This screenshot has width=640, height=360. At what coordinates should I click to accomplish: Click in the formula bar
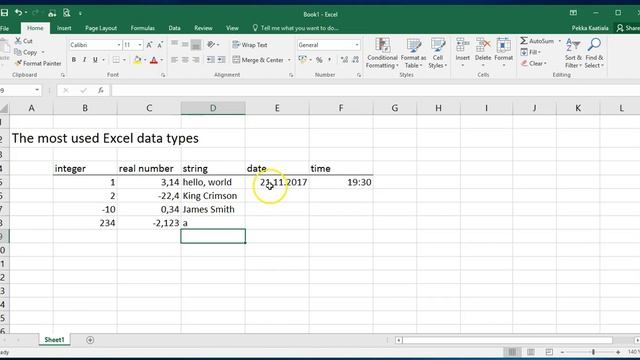coord(375,90)
